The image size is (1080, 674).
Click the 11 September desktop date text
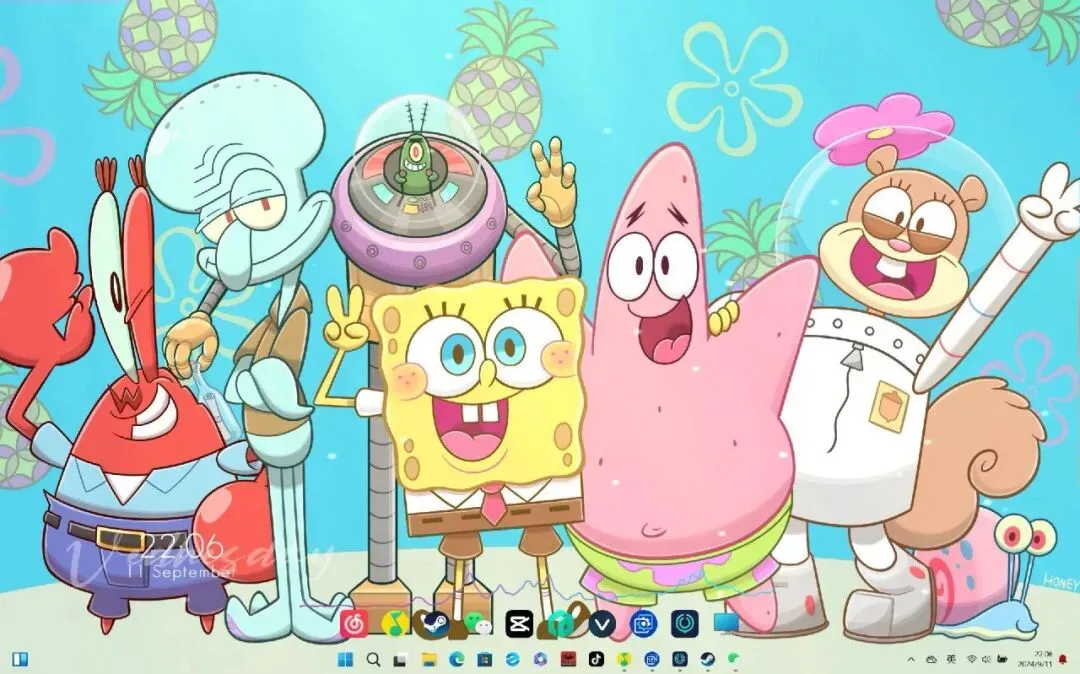[182, 571]
